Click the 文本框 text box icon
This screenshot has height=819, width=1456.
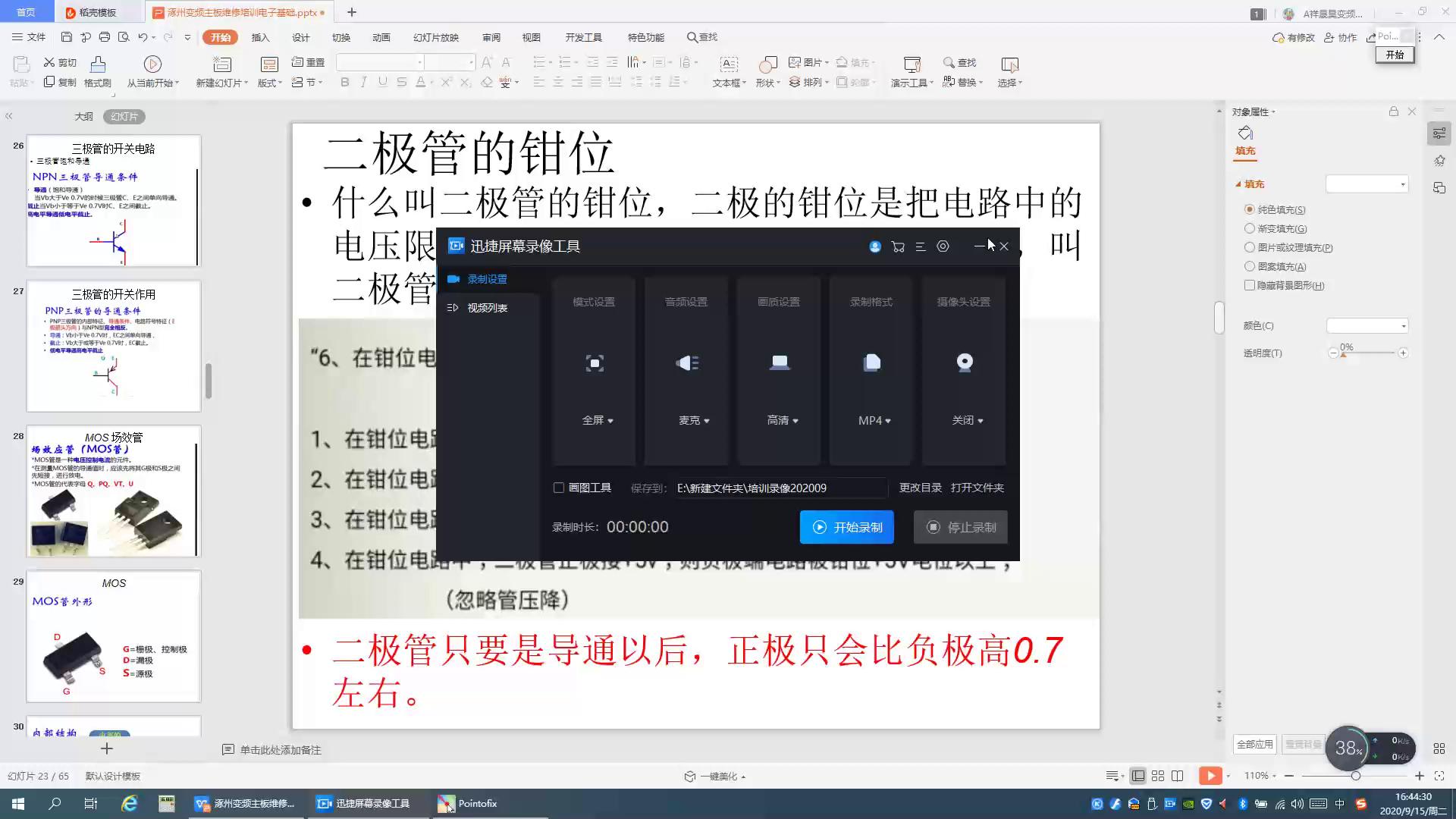tap(729, 64)
